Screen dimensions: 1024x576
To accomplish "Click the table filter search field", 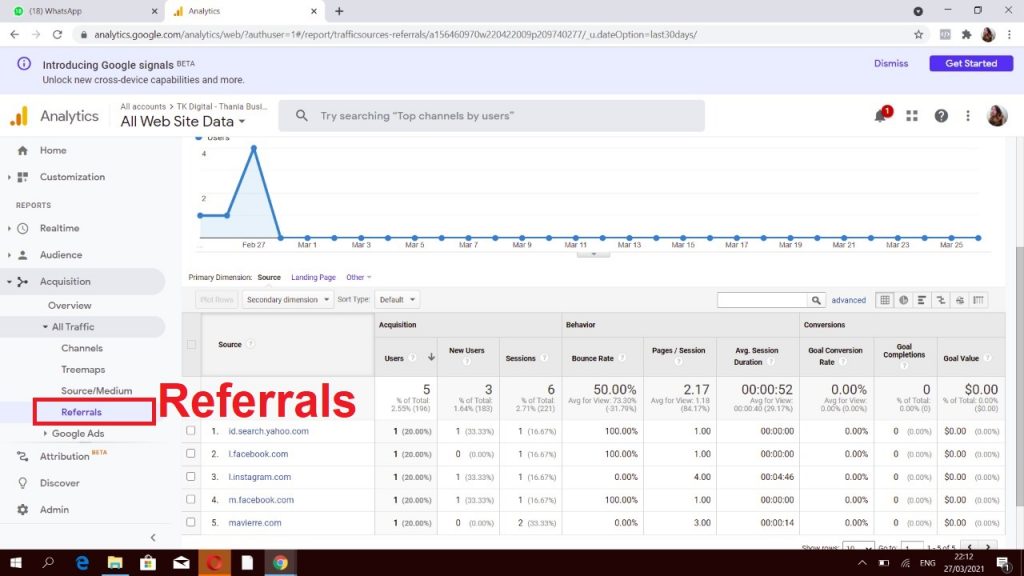I will click(x=761, y=300).
